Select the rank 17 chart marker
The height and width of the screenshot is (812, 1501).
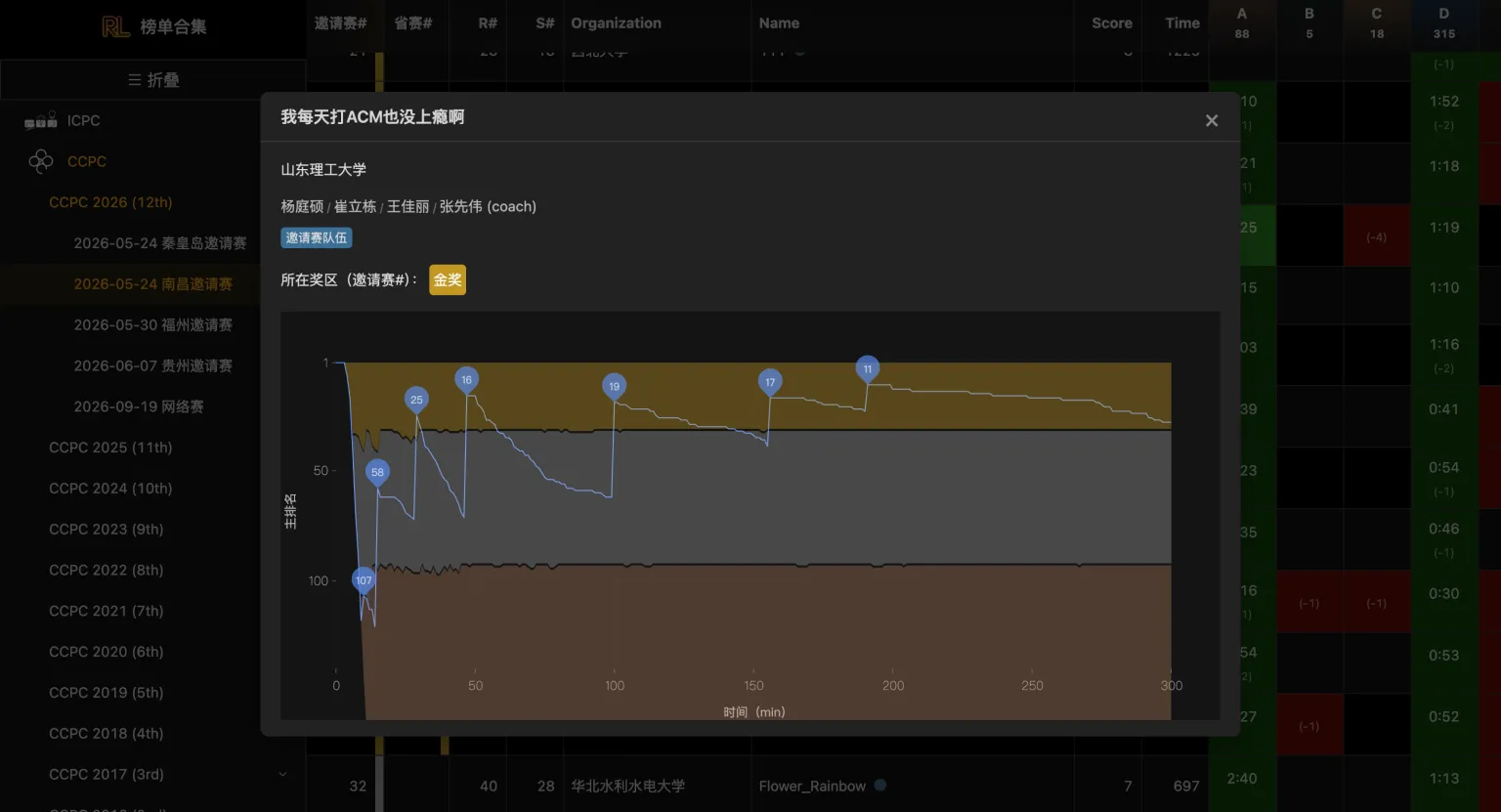[x=770, y=382]
